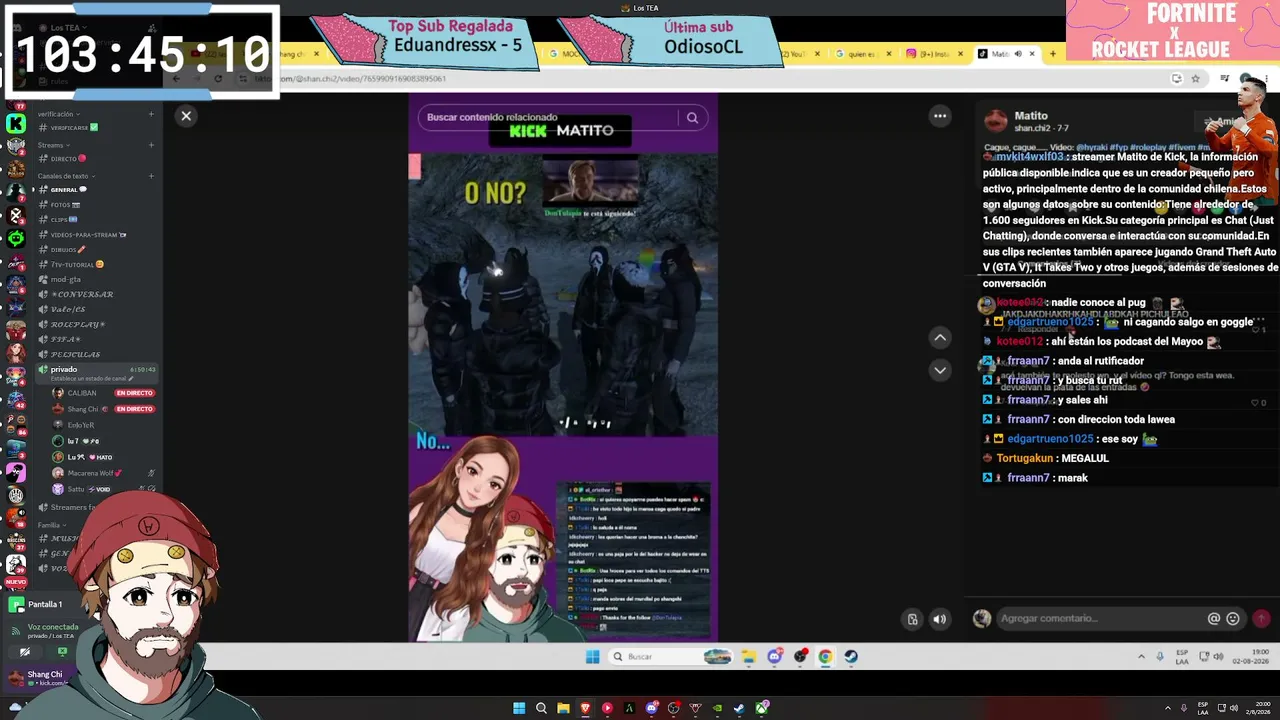This screenshot has height=720, width=1280.
Task: Click user CALIBAN in privado voice channel
Action: pos(81,393)
